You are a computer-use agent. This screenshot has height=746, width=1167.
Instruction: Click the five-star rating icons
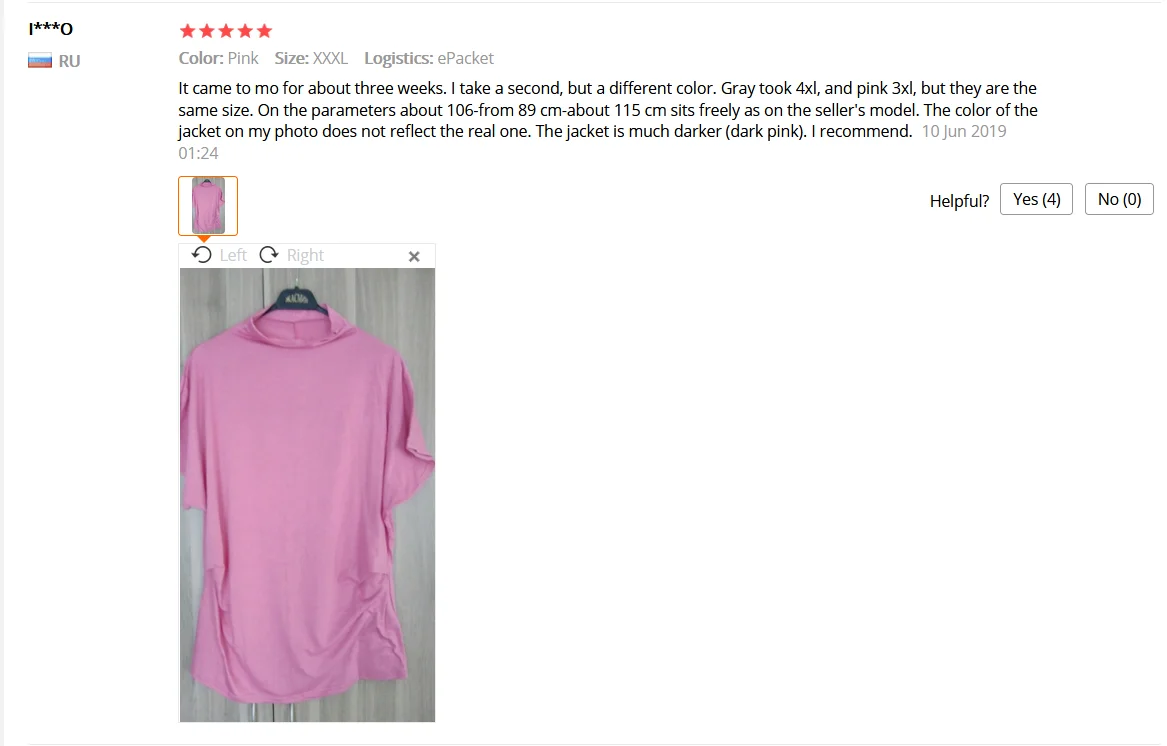tap(226, 31)
